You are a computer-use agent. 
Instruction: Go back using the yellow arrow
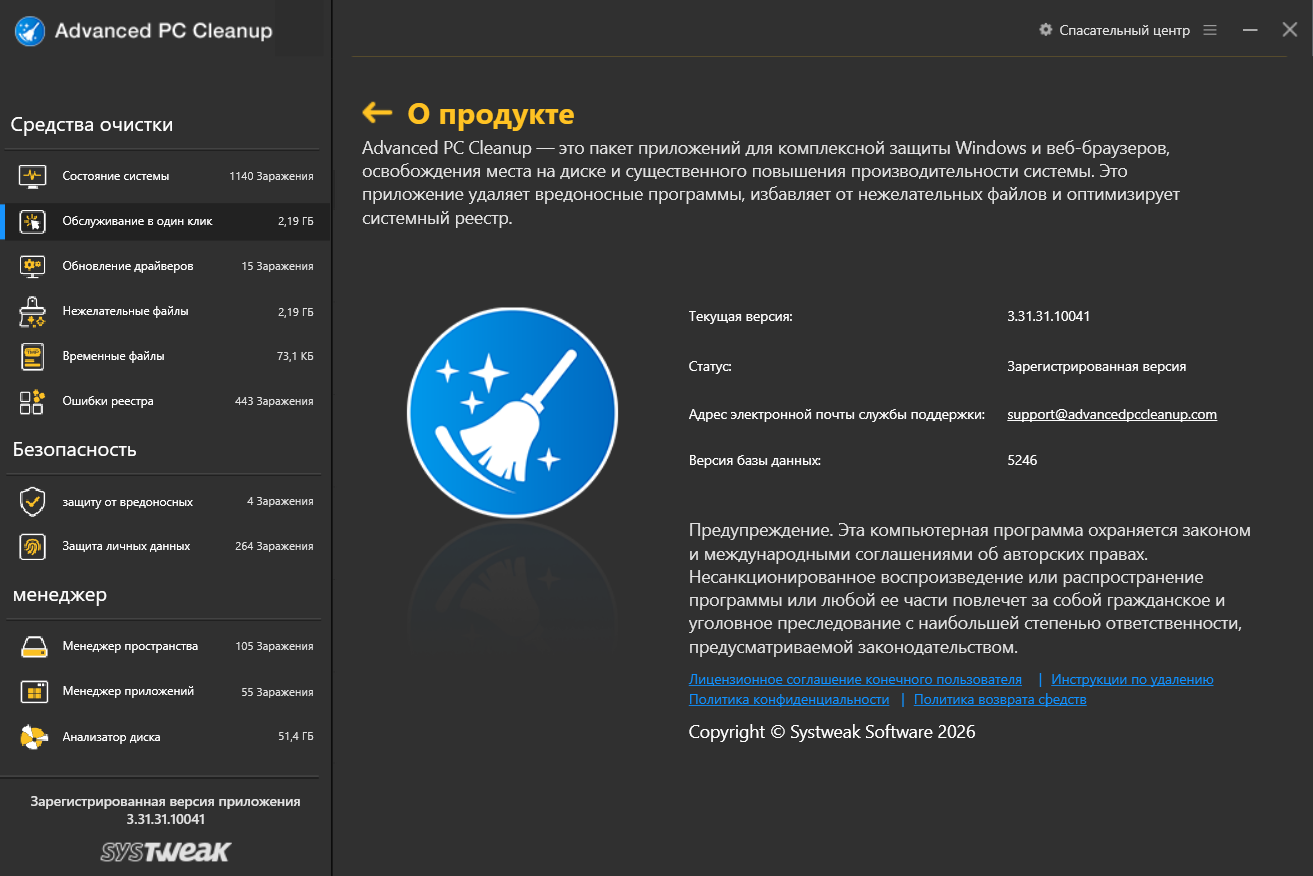tap(377, 112)
